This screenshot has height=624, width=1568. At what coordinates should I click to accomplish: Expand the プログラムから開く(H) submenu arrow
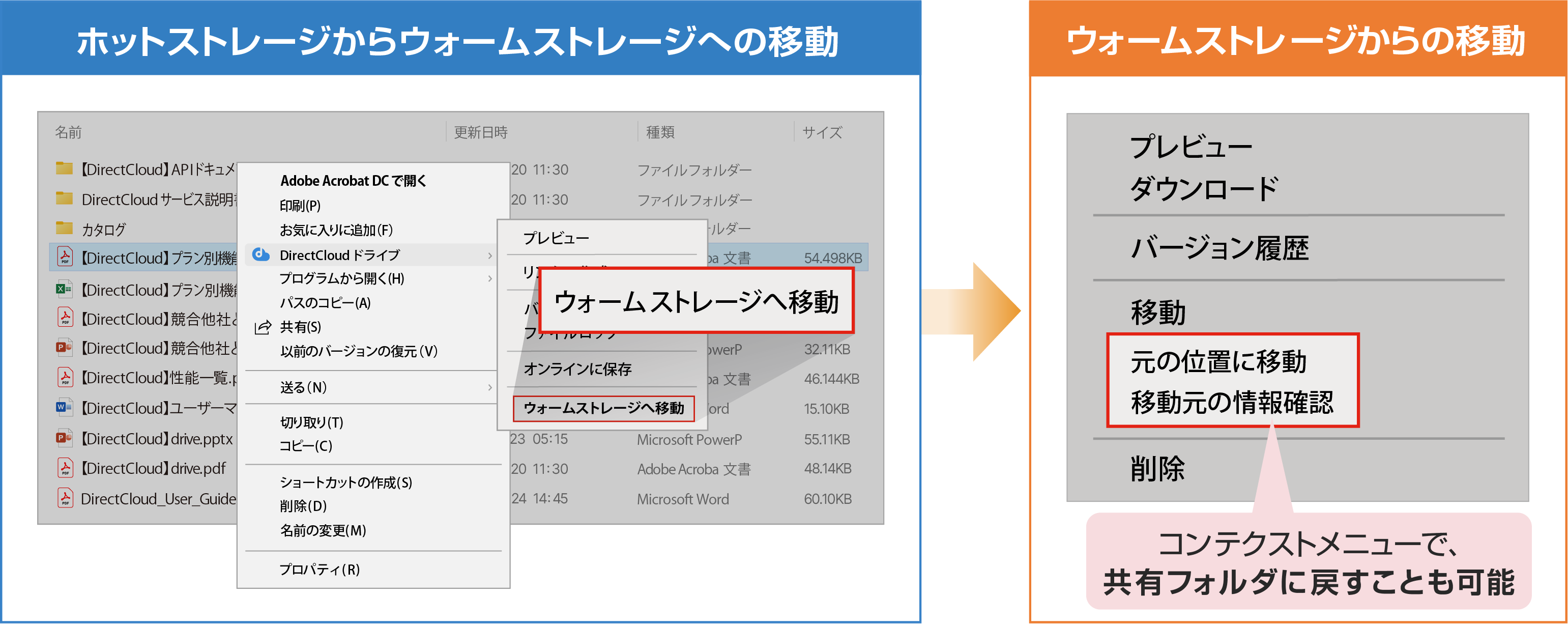[x=490, y=279]
